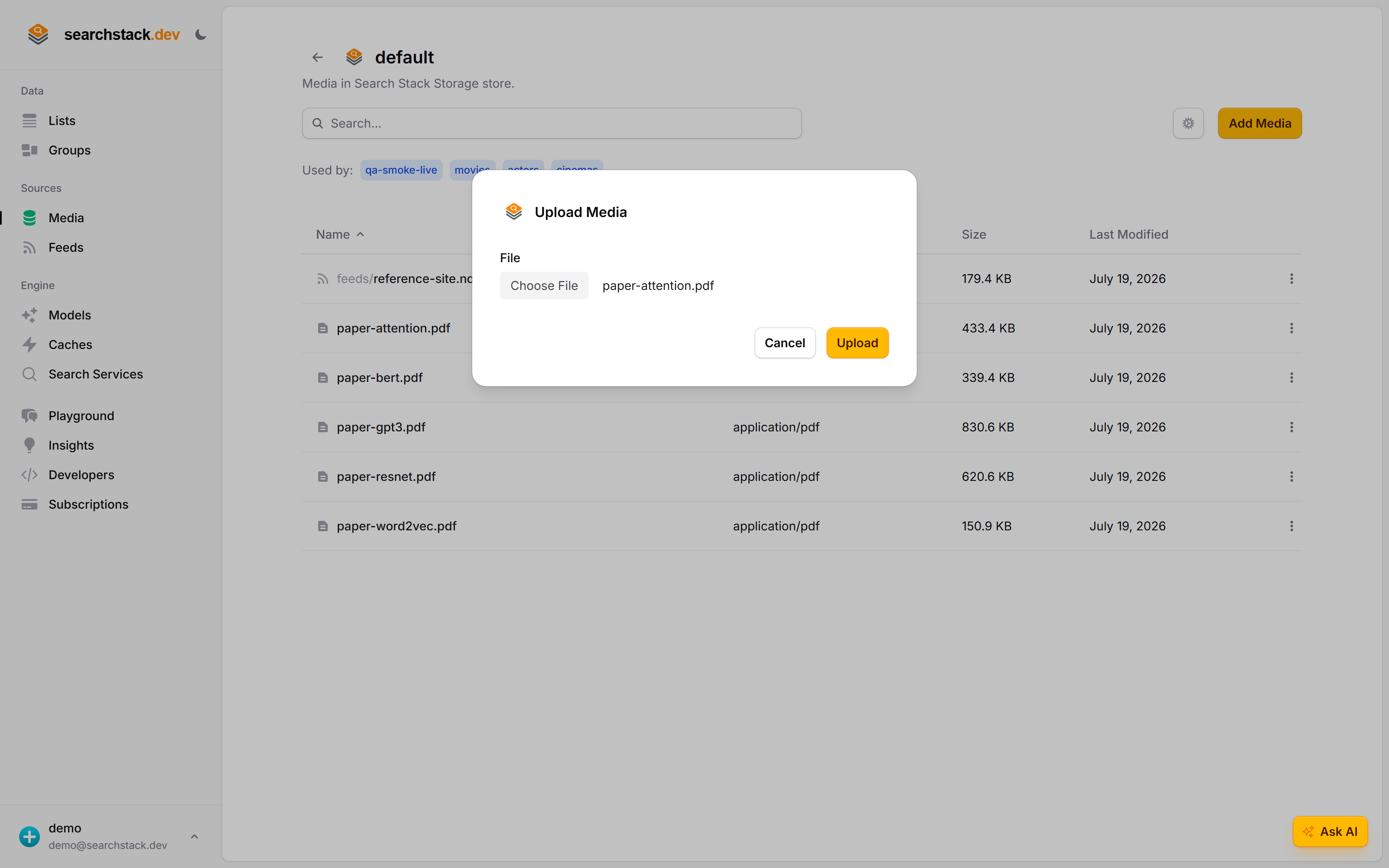Click the Upload Media dialog logo icon
This screenshot has width=1389, height=868.
click(513, 212)
